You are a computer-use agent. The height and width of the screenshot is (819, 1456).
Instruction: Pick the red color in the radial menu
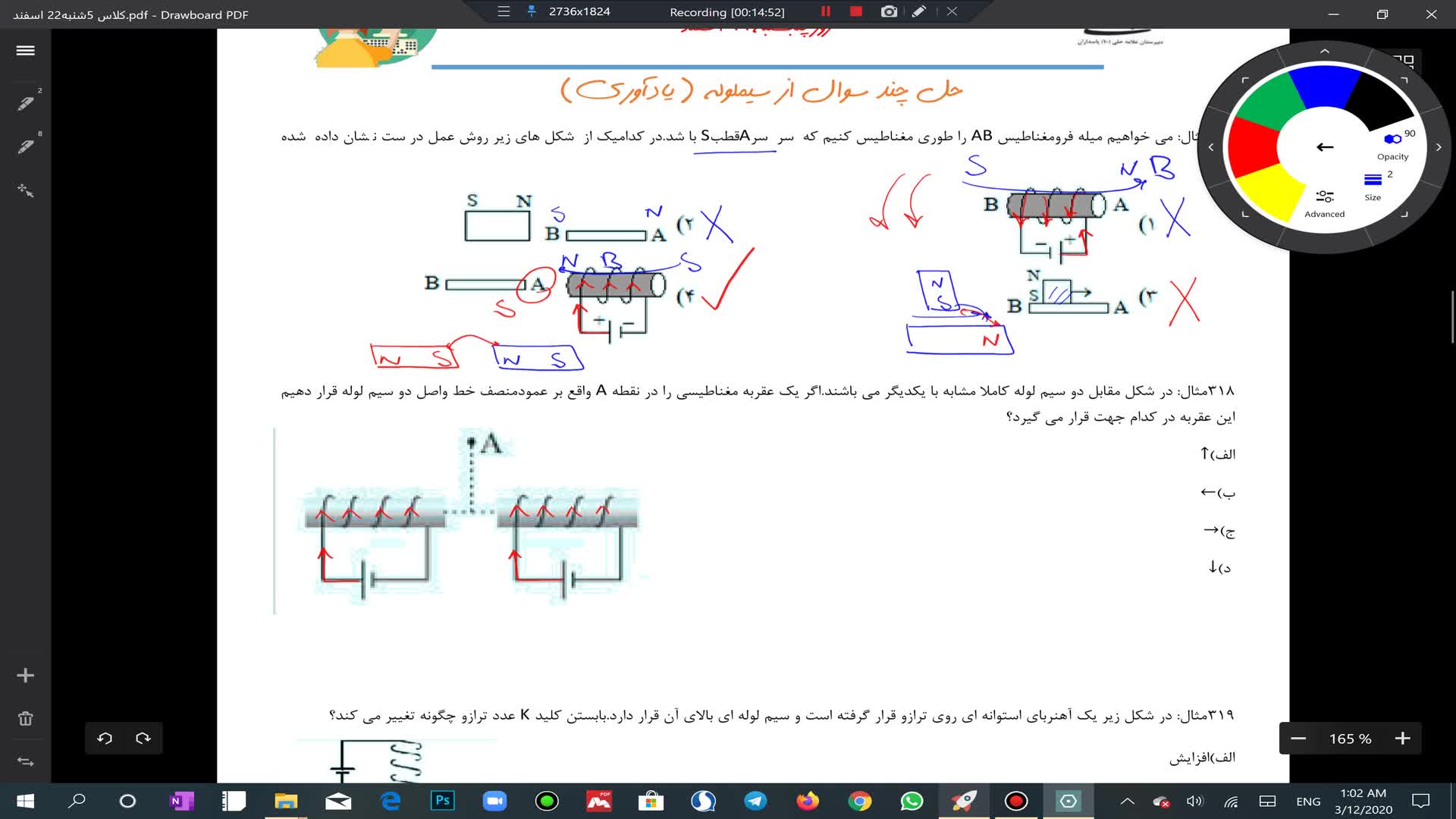1251,148
